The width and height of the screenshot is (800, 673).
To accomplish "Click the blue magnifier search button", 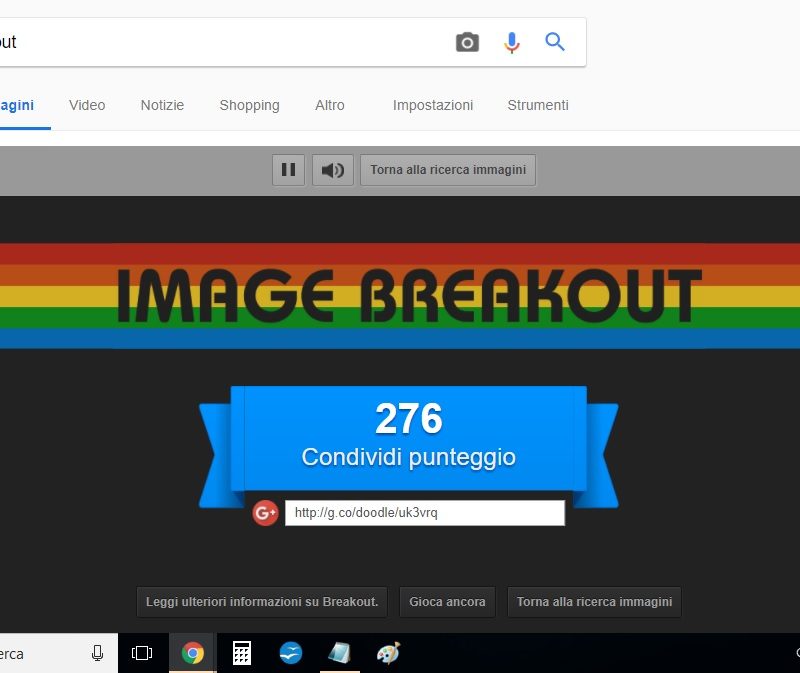I will point(555,42).
